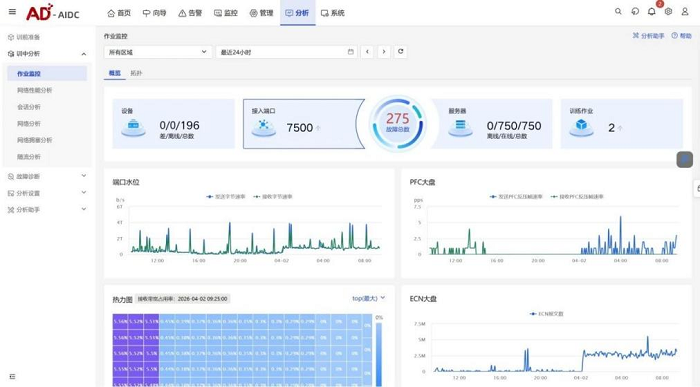Open 系统 system in top navigation
The height and width of the screenshot is (387, 700).
[x=333, y=13]
